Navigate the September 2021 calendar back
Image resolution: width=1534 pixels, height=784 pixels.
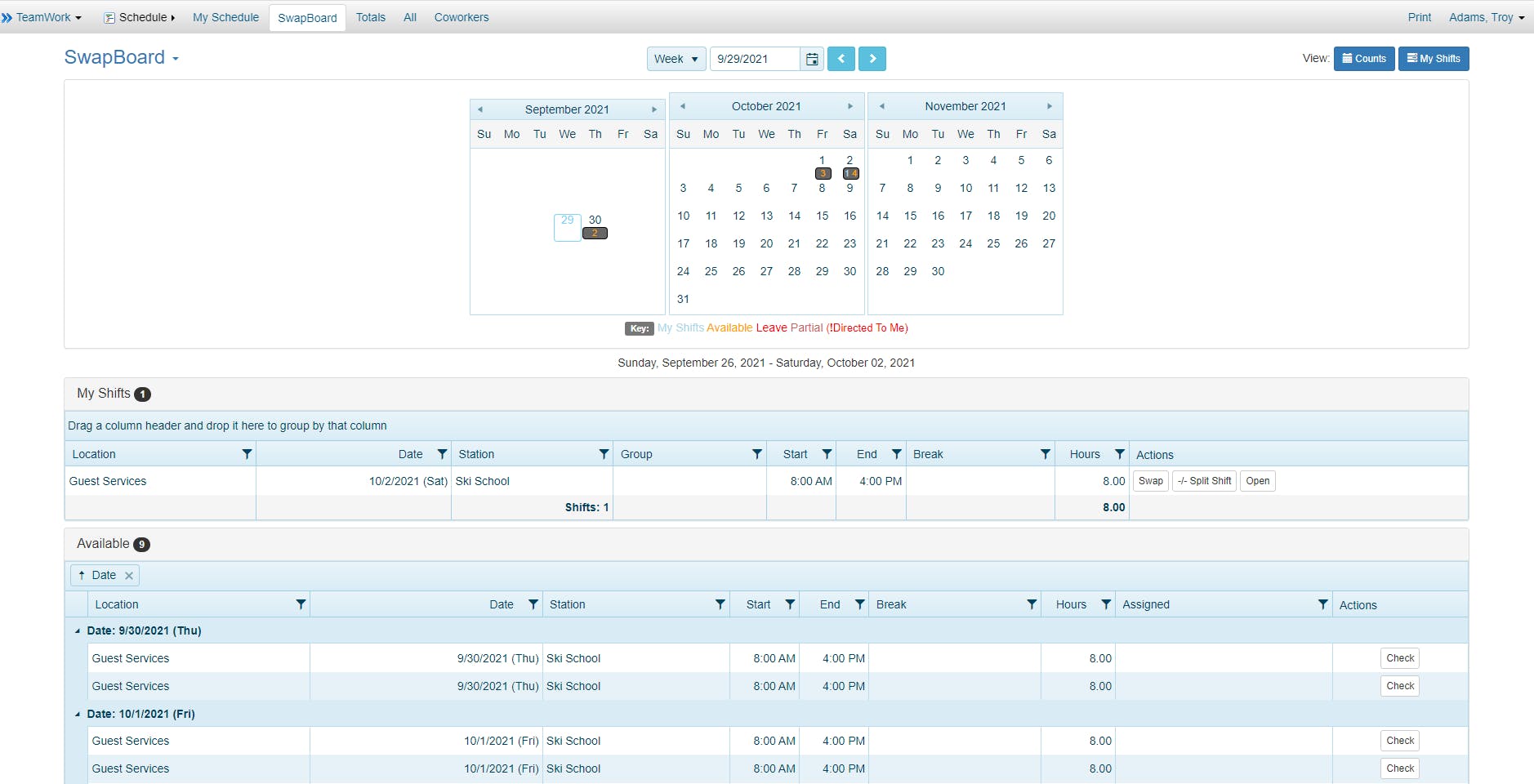pos(480,109)
